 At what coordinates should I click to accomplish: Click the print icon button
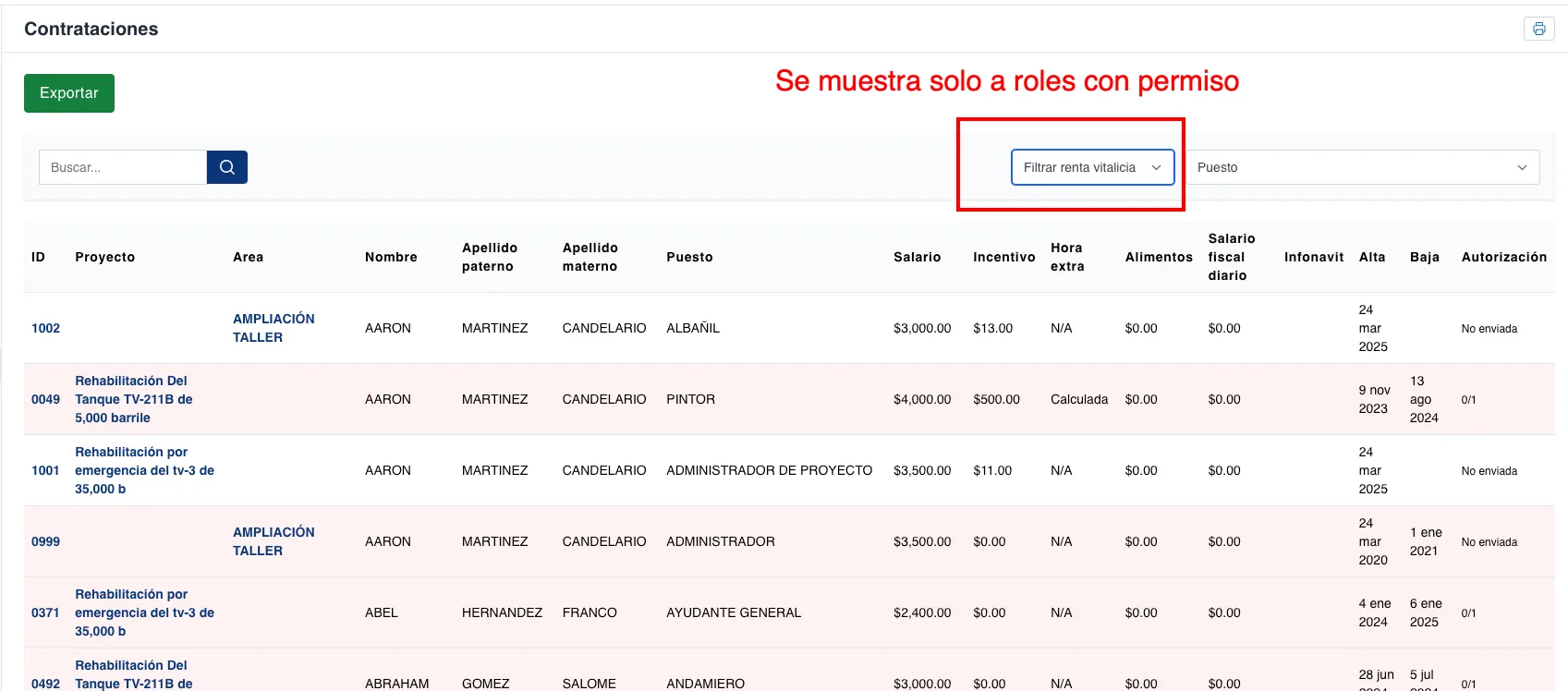coord(1538,29)
